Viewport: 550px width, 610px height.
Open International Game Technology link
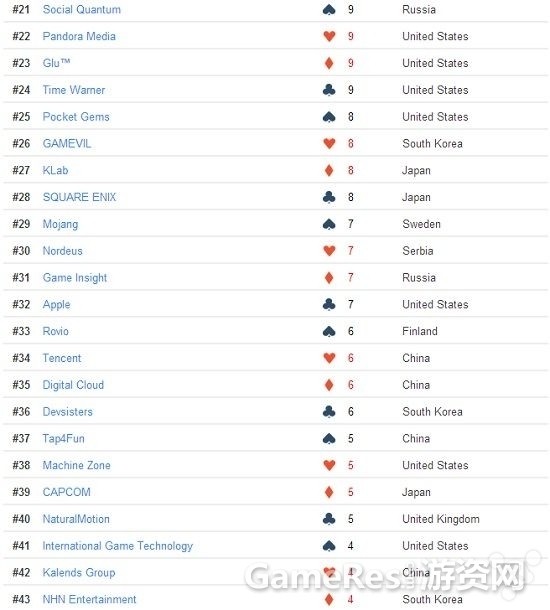[x=118, y=546]
